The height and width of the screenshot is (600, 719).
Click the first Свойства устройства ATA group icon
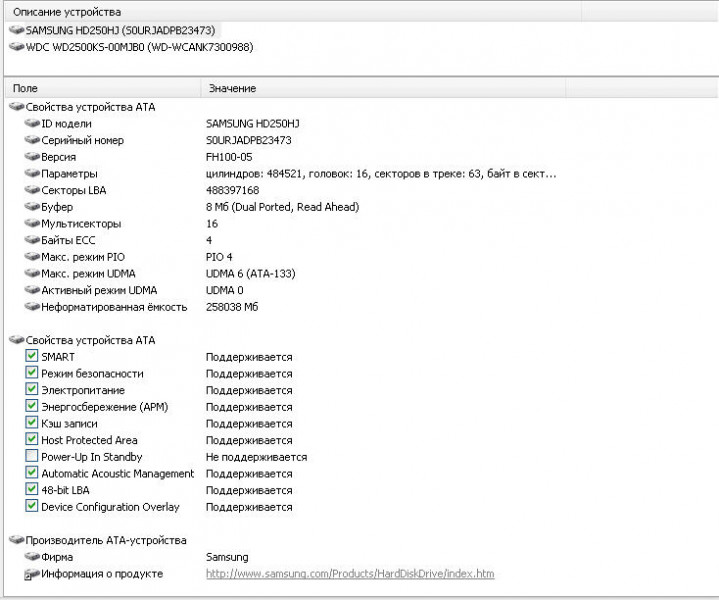pyautogui.click(x=17, y=107)
